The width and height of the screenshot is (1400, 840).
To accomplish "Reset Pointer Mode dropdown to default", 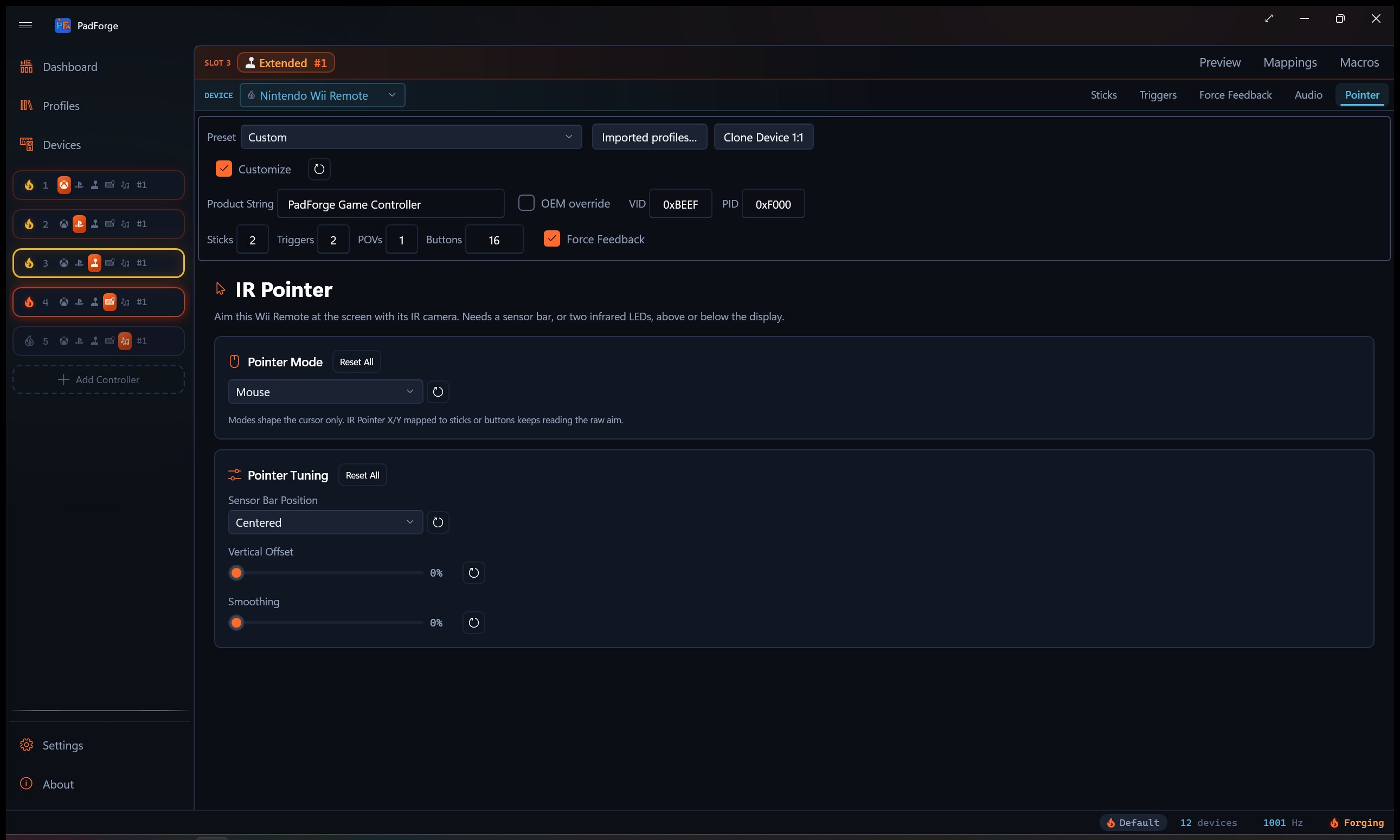I will [438, 392].
